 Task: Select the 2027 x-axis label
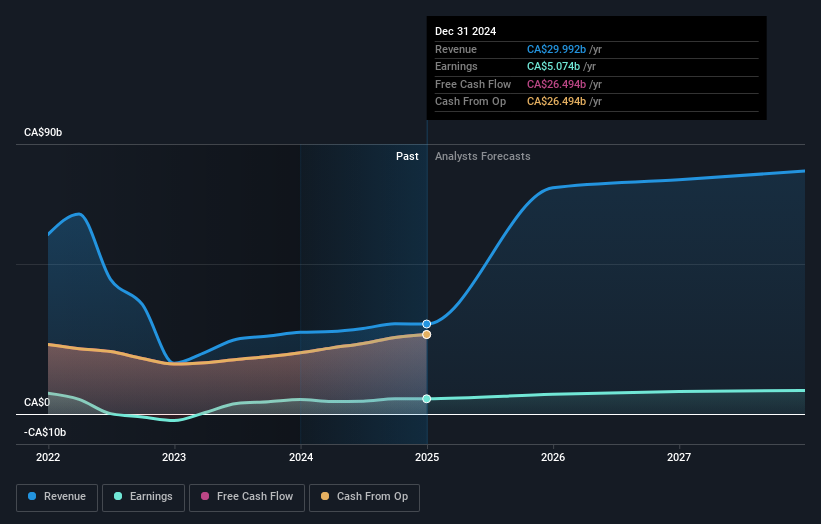[679, 458]
